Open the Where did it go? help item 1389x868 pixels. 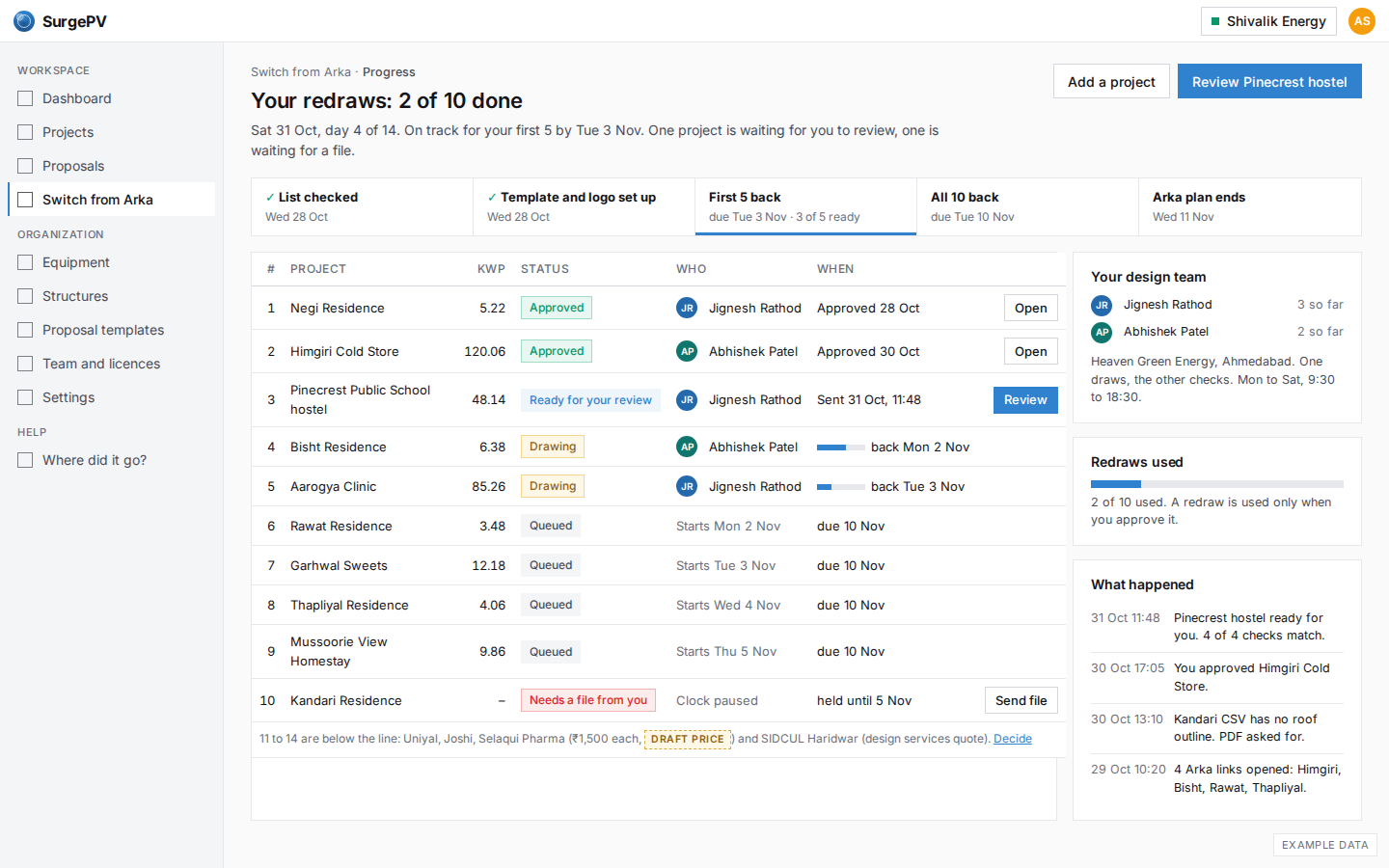(112, 460)
